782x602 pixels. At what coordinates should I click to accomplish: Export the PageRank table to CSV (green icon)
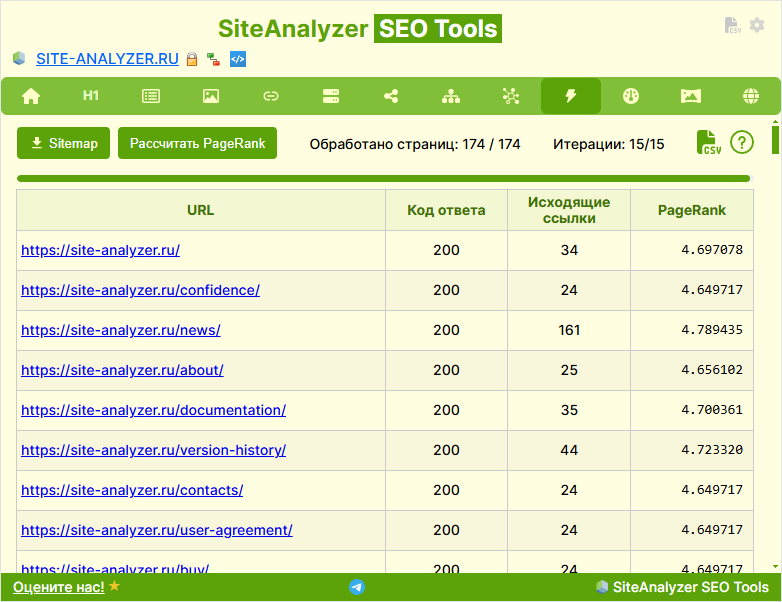[709, 143]
